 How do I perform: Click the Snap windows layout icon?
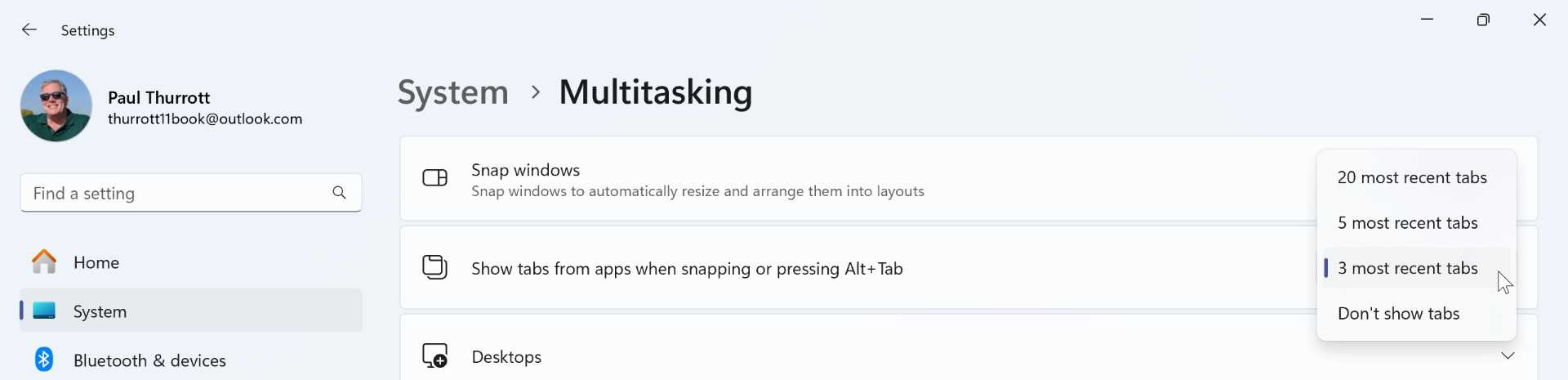coord(434,178)
